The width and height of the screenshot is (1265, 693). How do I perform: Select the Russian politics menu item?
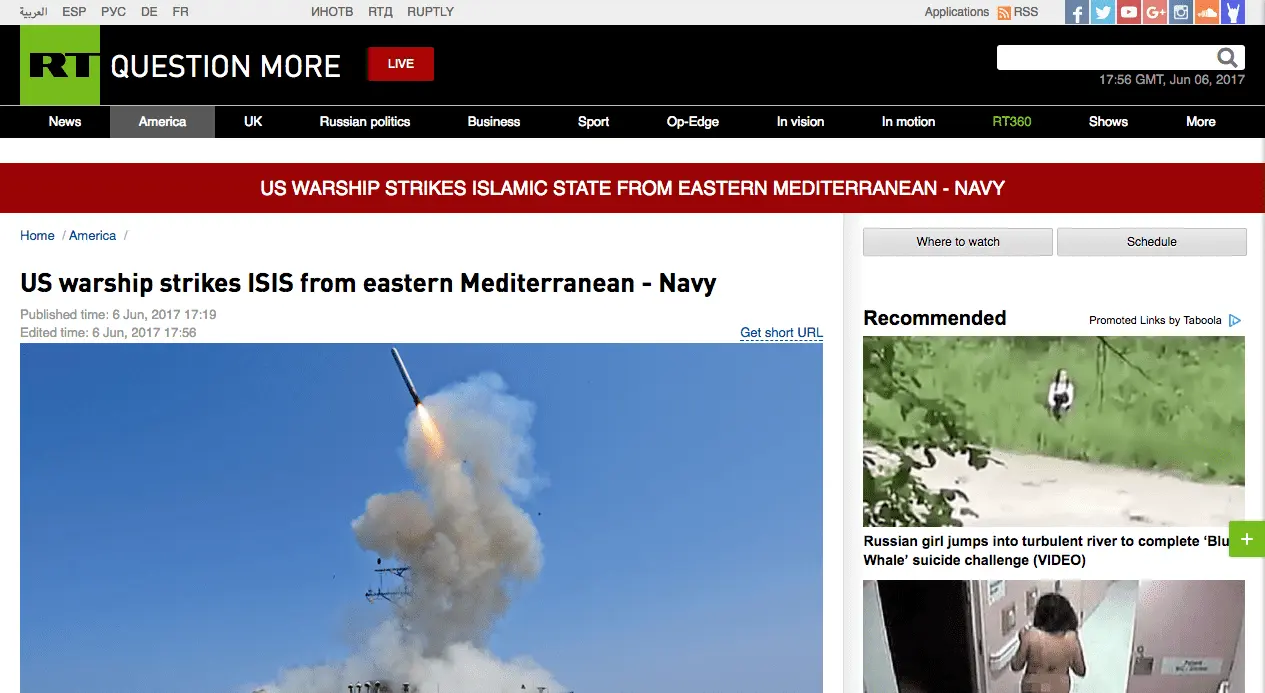click(x=365, y=121)
